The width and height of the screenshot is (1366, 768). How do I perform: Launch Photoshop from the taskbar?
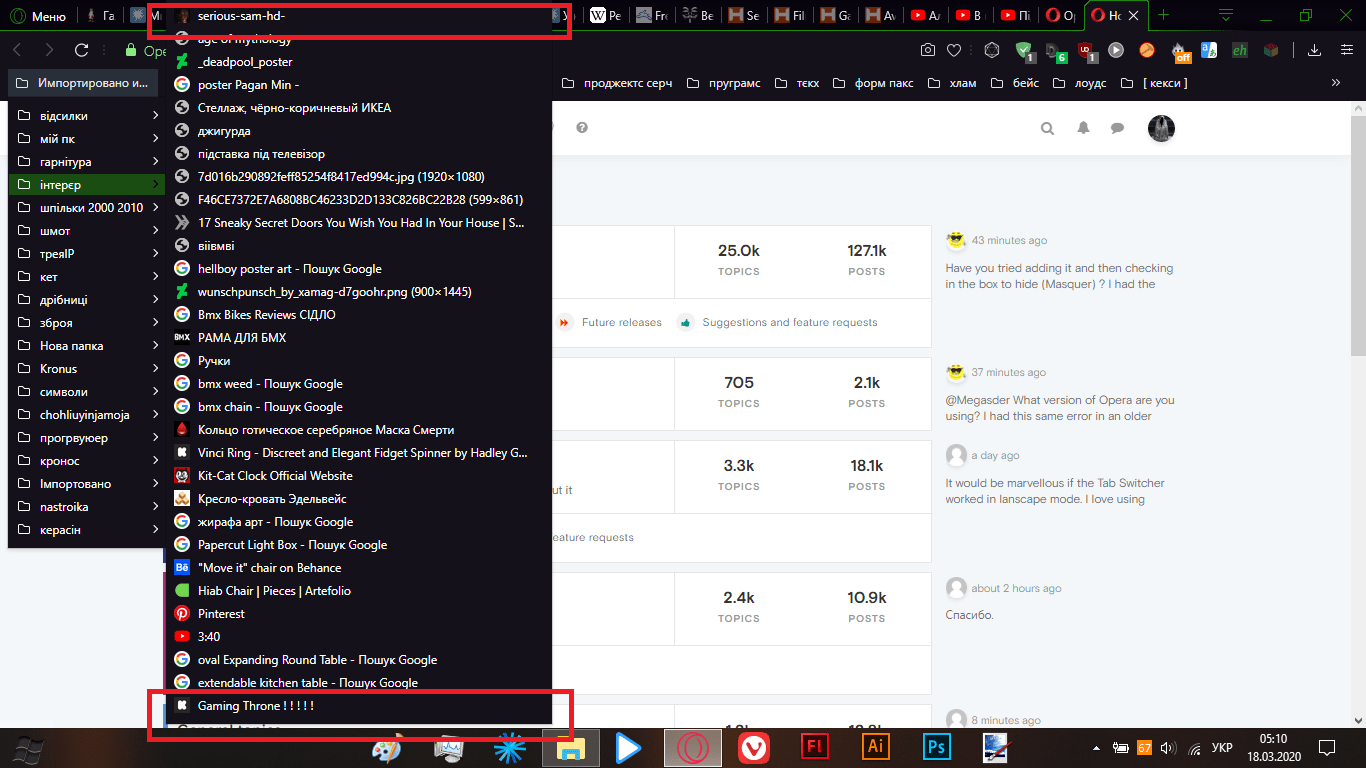click(935, 748)
